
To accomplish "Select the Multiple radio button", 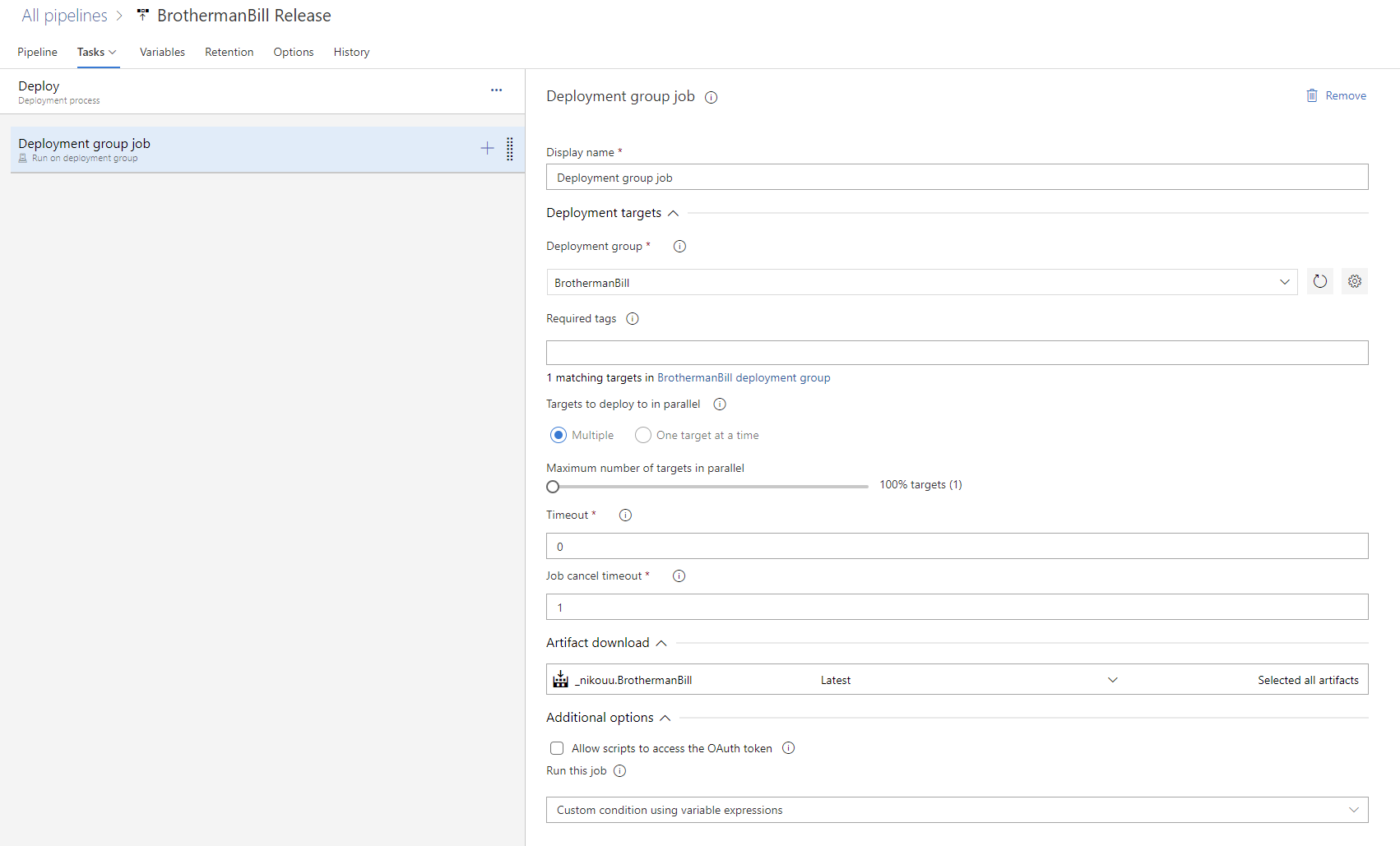I will 559,435.
